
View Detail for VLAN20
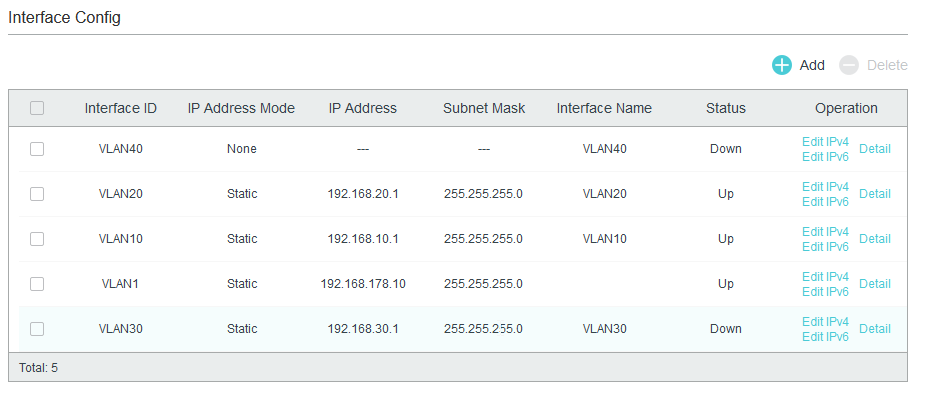coord(875,194)
